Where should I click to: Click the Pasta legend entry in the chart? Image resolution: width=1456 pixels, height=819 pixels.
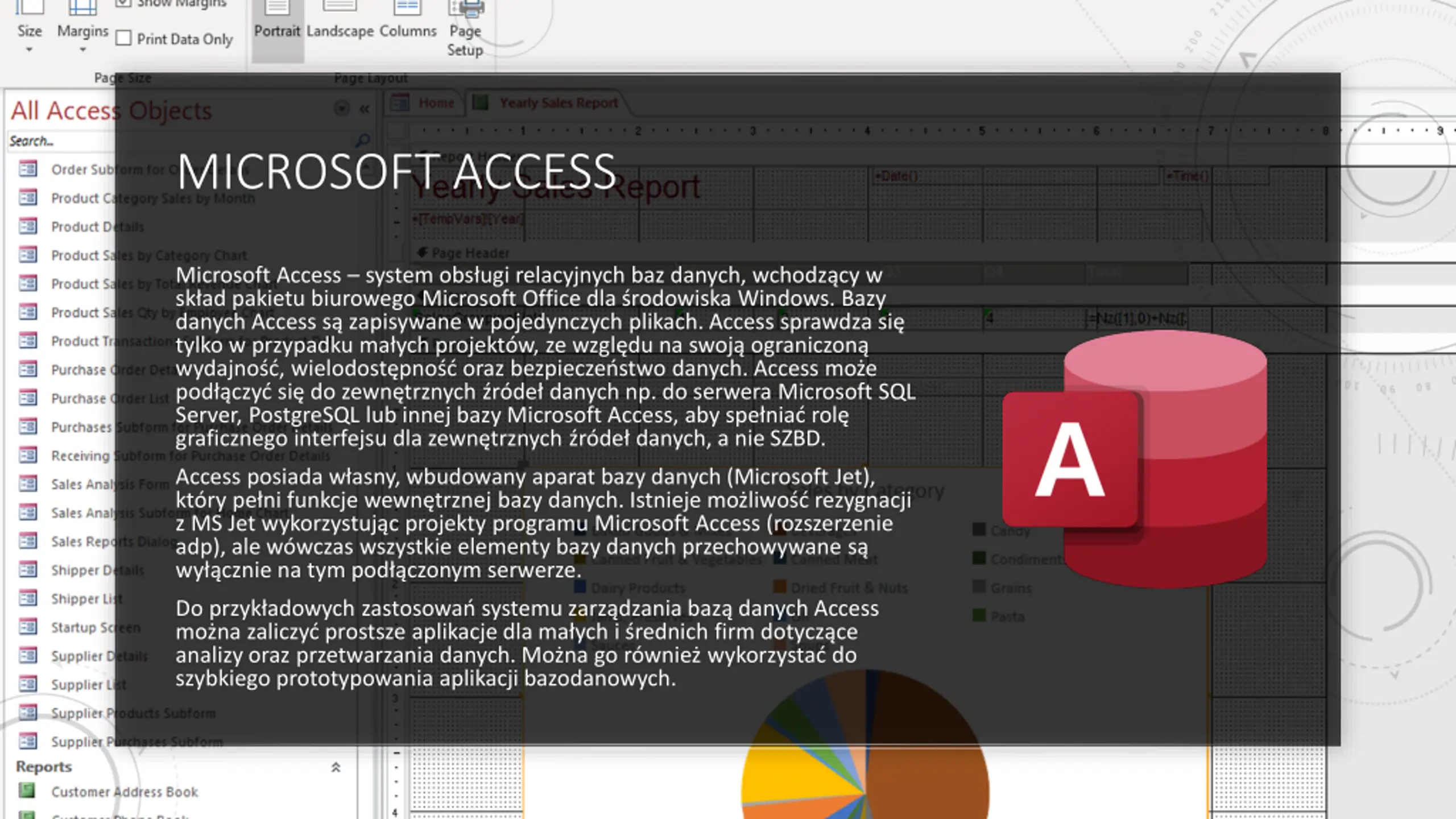tap(999, 616)
